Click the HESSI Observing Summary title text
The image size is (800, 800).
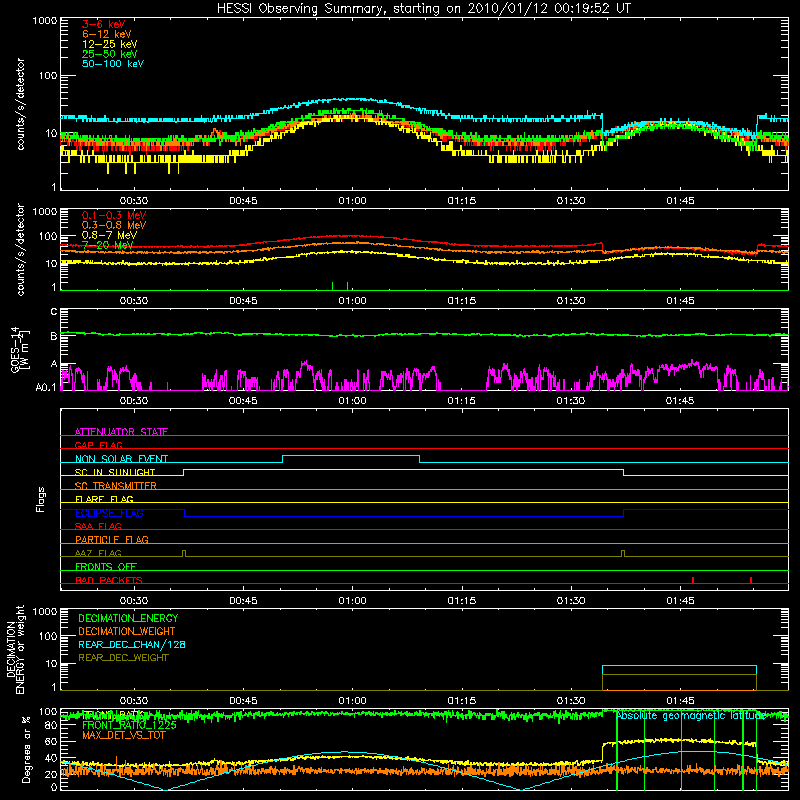click(423, 8)
